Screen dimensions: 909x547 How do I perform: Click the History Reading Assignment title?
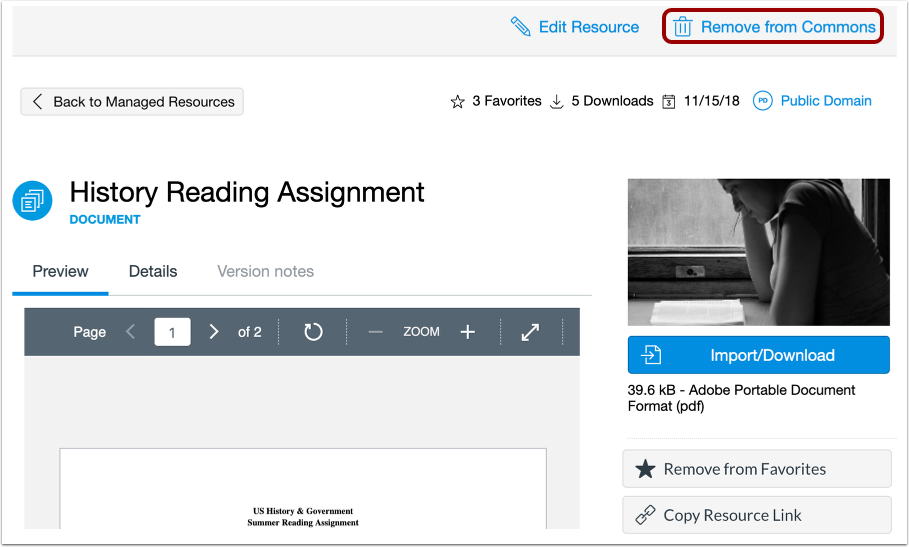(247, 192)
